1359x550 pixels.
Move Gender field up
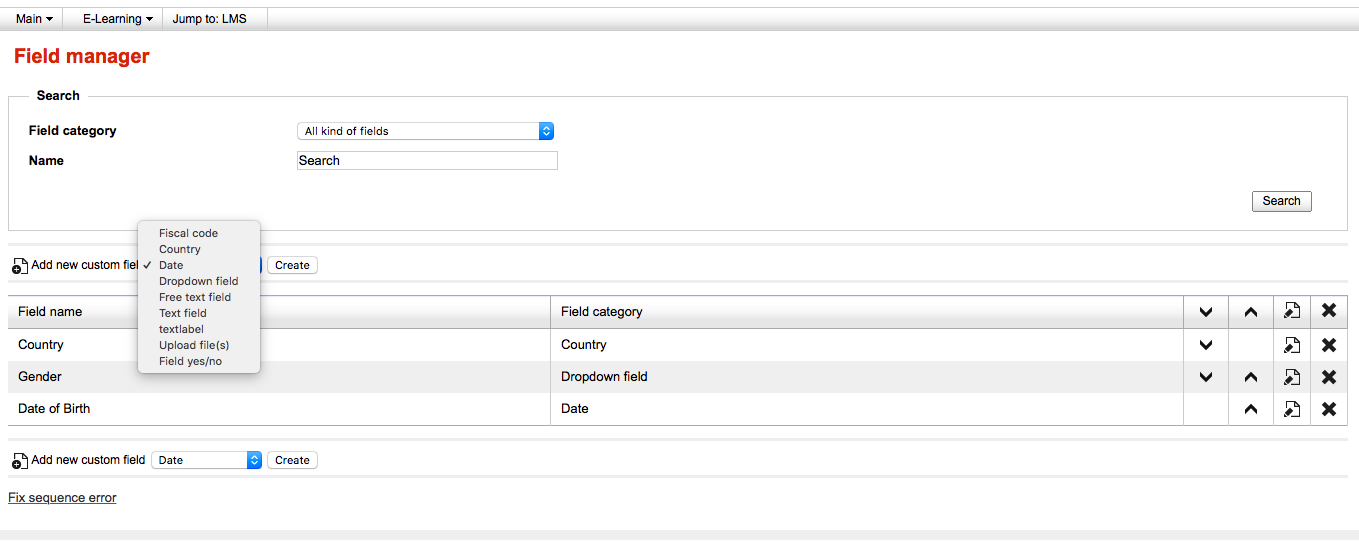(1250, 377)
